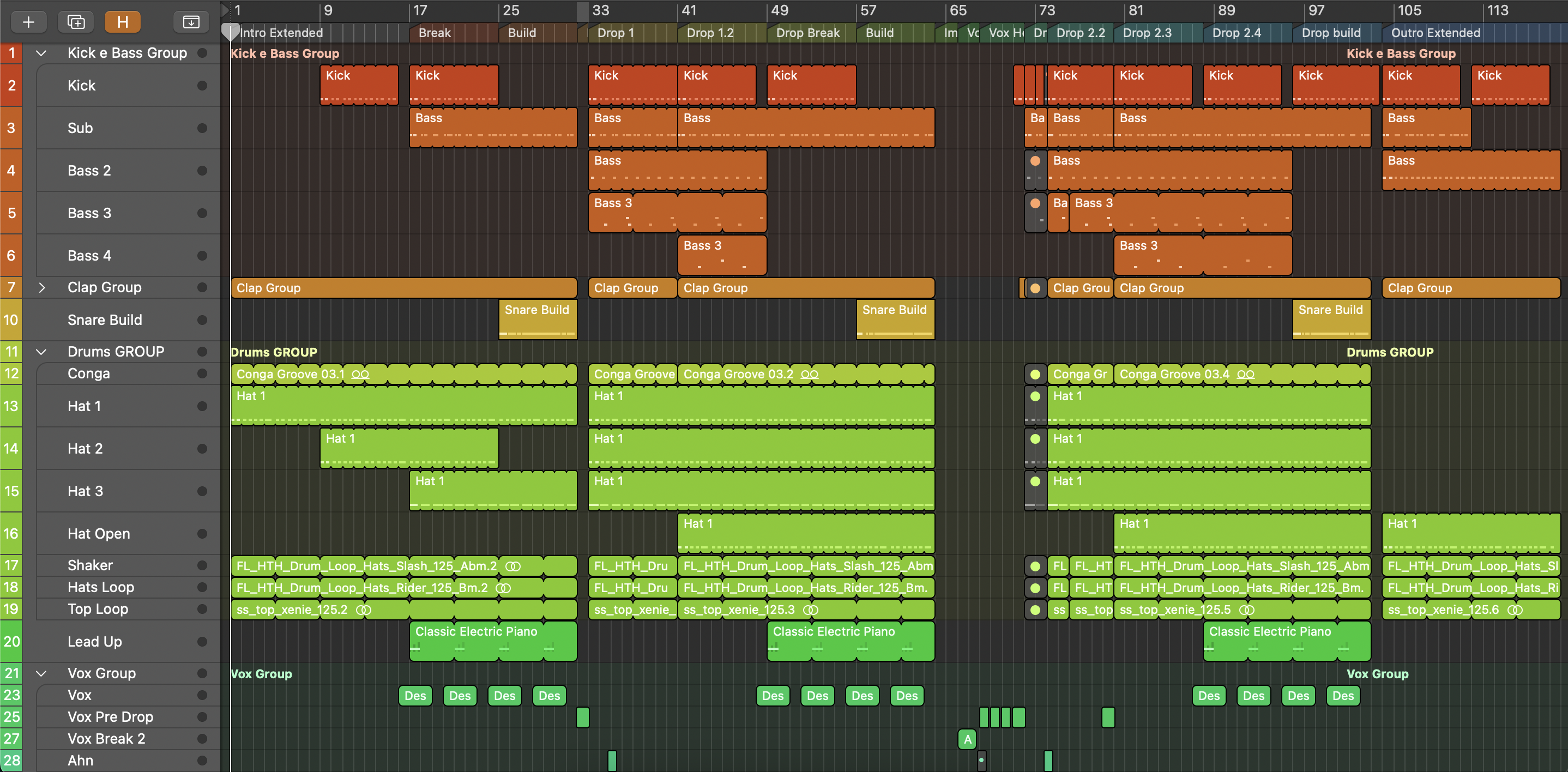Select the Drop 2.3 arrangement marker
The width and height of the screenshot is (1568, 772).
[x=1159, y=33]
